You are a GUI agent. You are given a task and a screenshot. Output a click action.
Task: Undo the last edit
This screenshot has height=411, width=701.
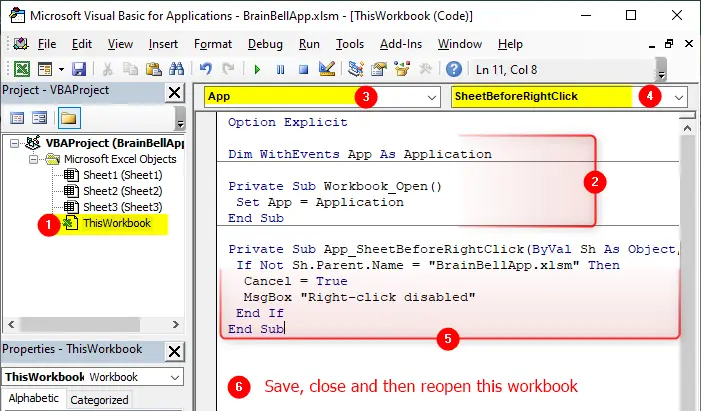coord(205,69)
